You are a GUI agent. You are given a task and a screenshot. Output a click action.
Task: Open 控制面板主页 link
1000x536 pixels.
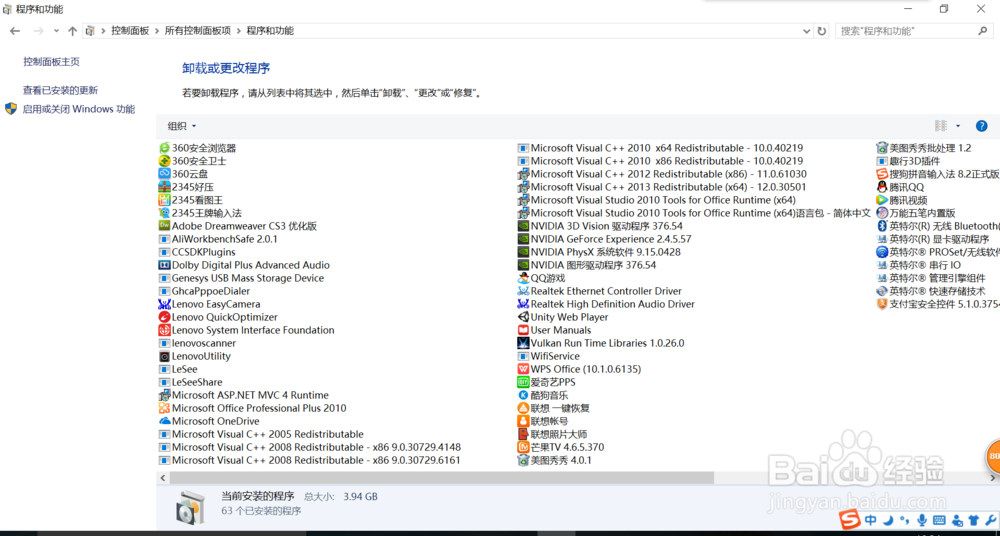pyautogui.click(x=52, y=62)
